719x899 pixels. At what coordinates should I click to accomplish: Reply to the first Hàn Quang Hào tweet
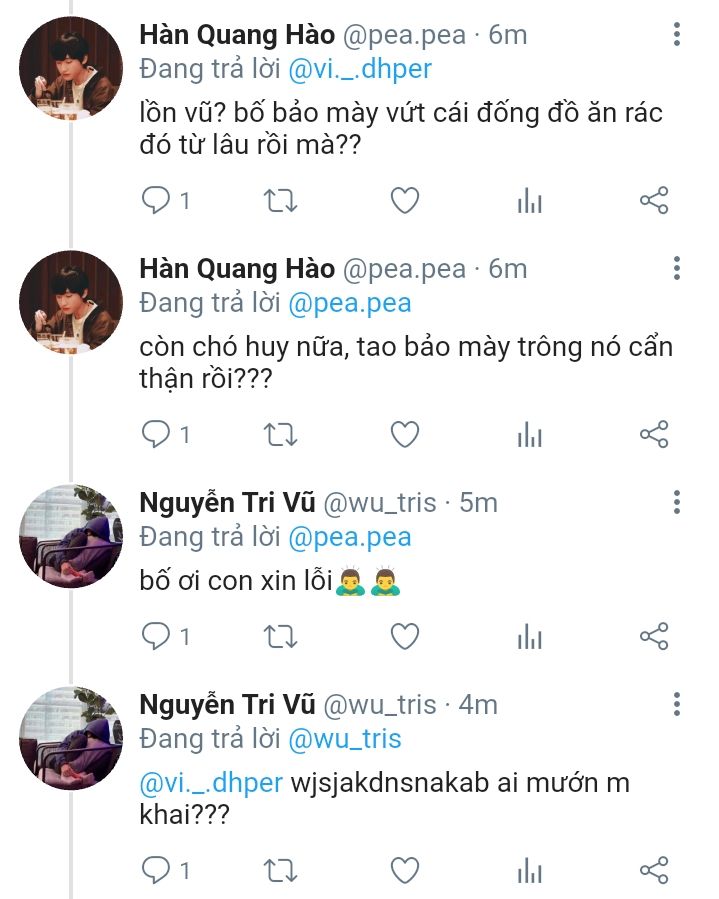click(156, 201)
